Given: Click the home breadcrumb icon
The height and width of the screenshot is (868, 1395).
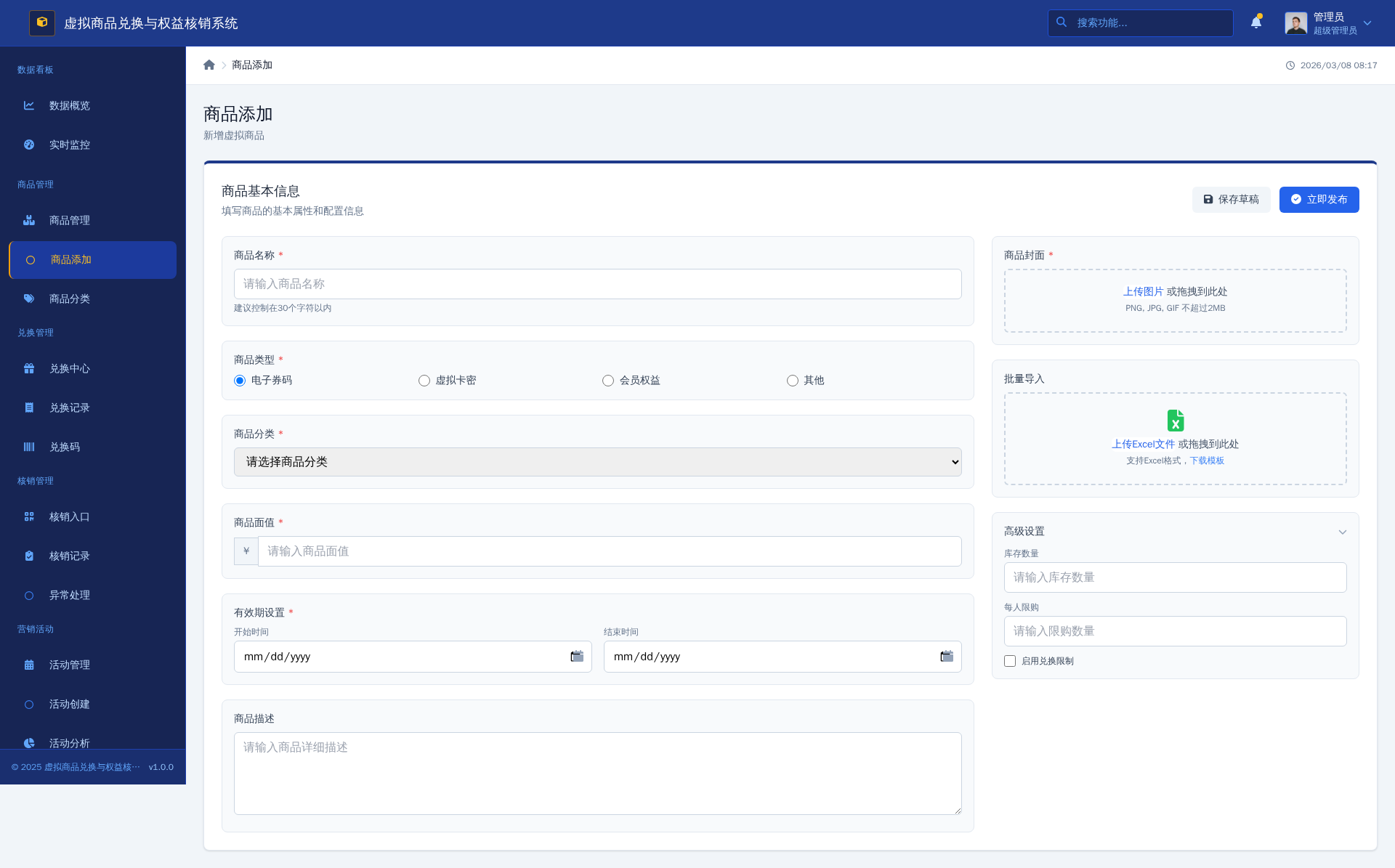Looking at the screenshot, I should coord(209,65).
